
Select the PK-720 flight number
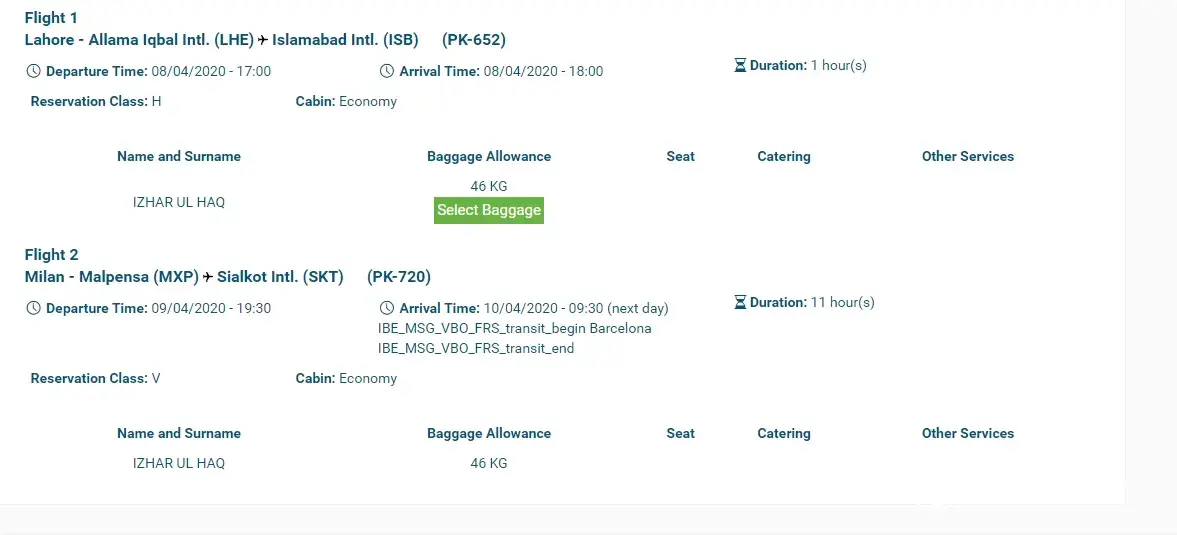[399, 277]
